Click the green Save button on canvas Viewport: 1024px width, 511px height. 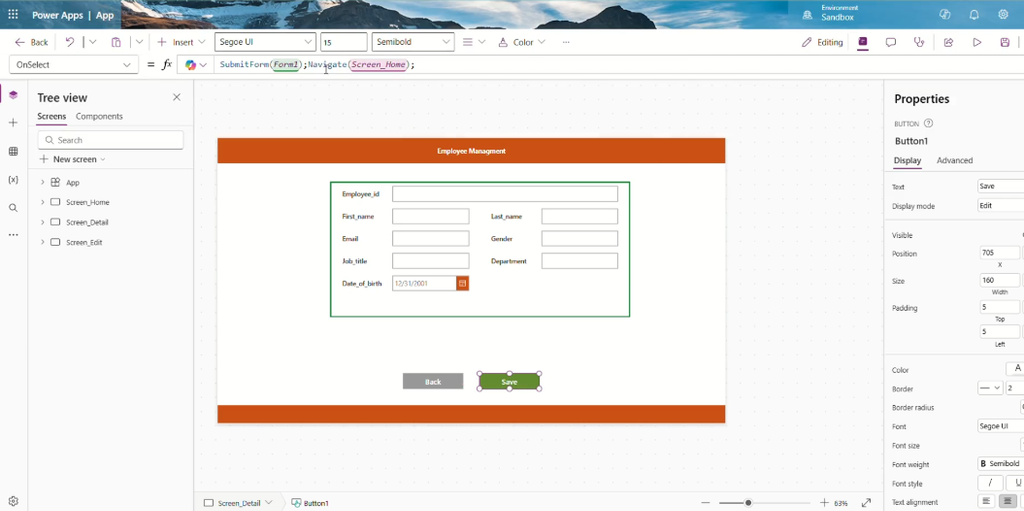(x=509, y=382)
